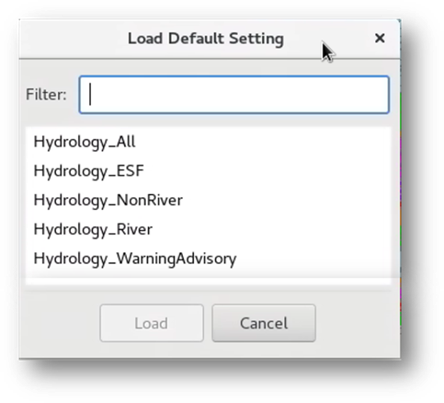Highlight Hydrology_WarningAdvisory in the list
This screenshot has width=444, height=403.
tap(208, 259)
